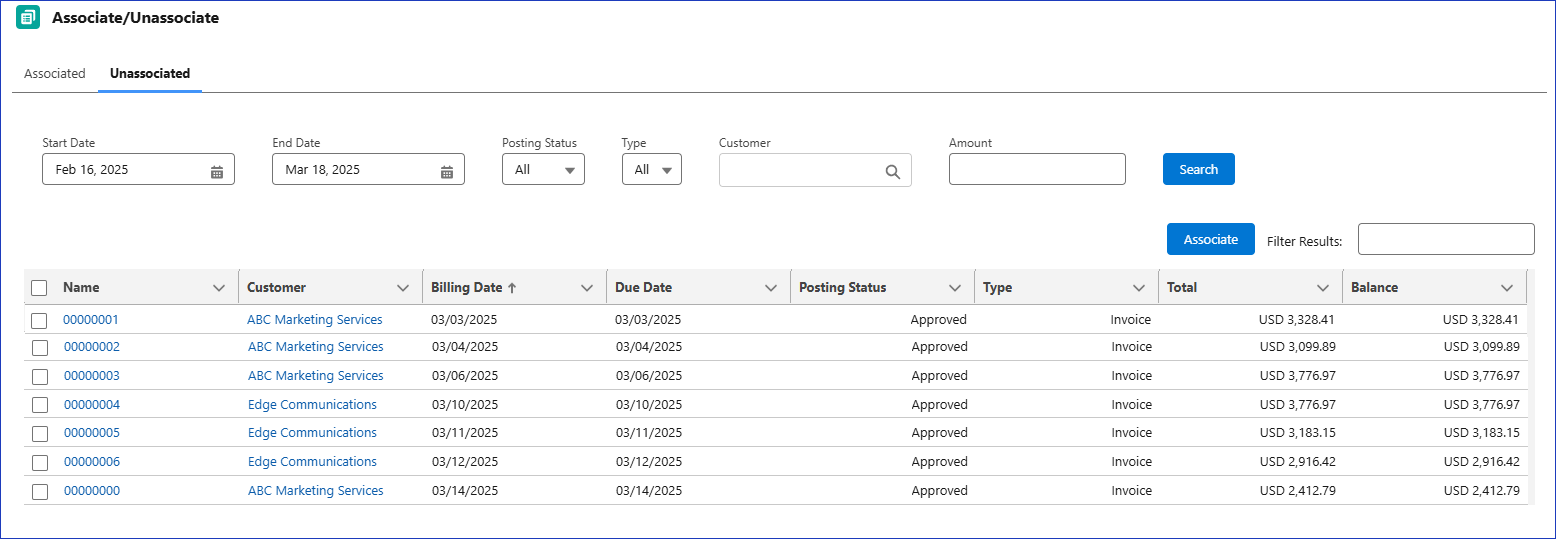The width and height of the screenshot is (1556, 539).
Task: Click the Customer field search magnifier icon
Action: (x=893, y=171)
